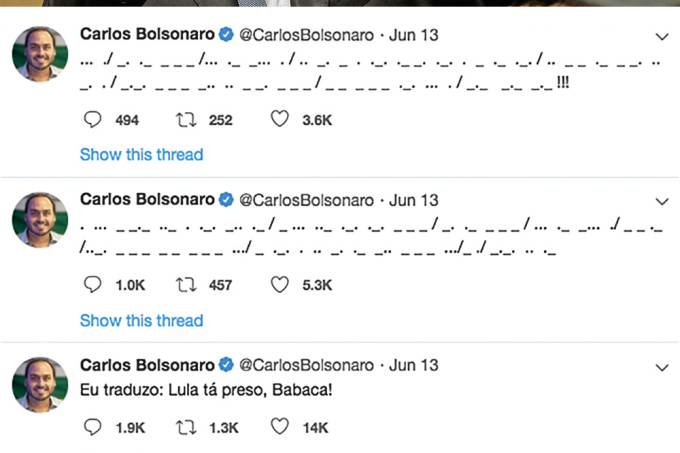Like the tweet with 14K likes
This screenshot has height=453, width=680.
pos(281,428)
